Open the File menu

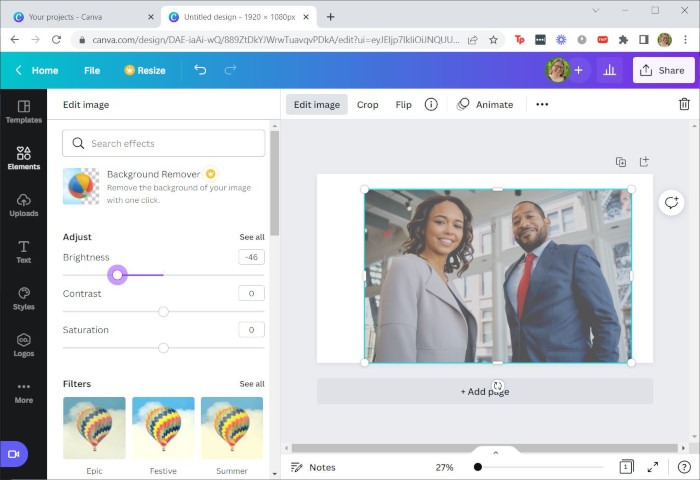click(92, 71)
